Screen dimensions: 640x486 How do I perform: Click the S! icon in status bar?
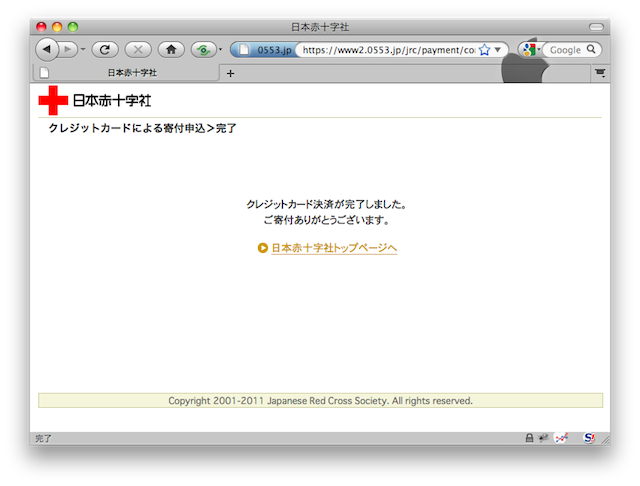(589, 438)
